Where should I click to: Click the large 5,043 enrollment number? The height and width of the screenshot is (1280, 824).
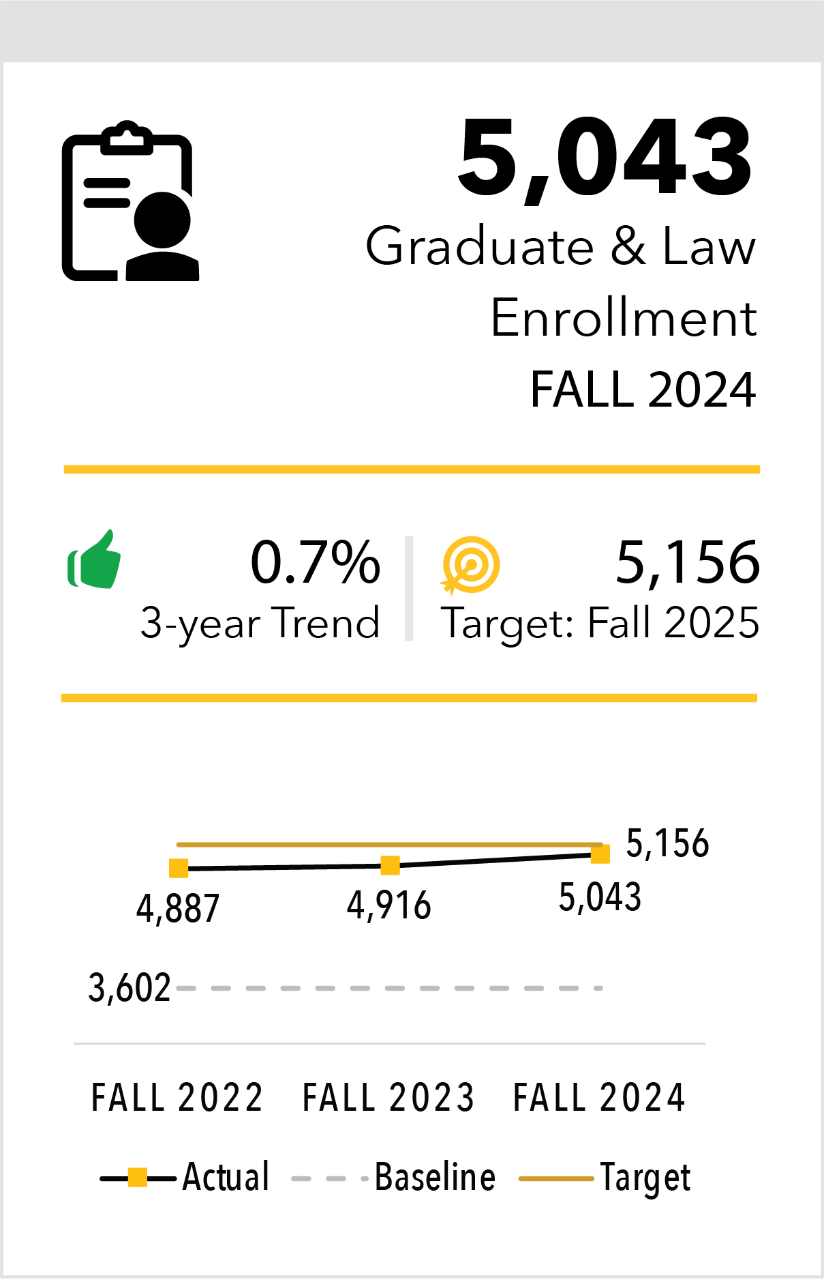click(x=605, y=158)
